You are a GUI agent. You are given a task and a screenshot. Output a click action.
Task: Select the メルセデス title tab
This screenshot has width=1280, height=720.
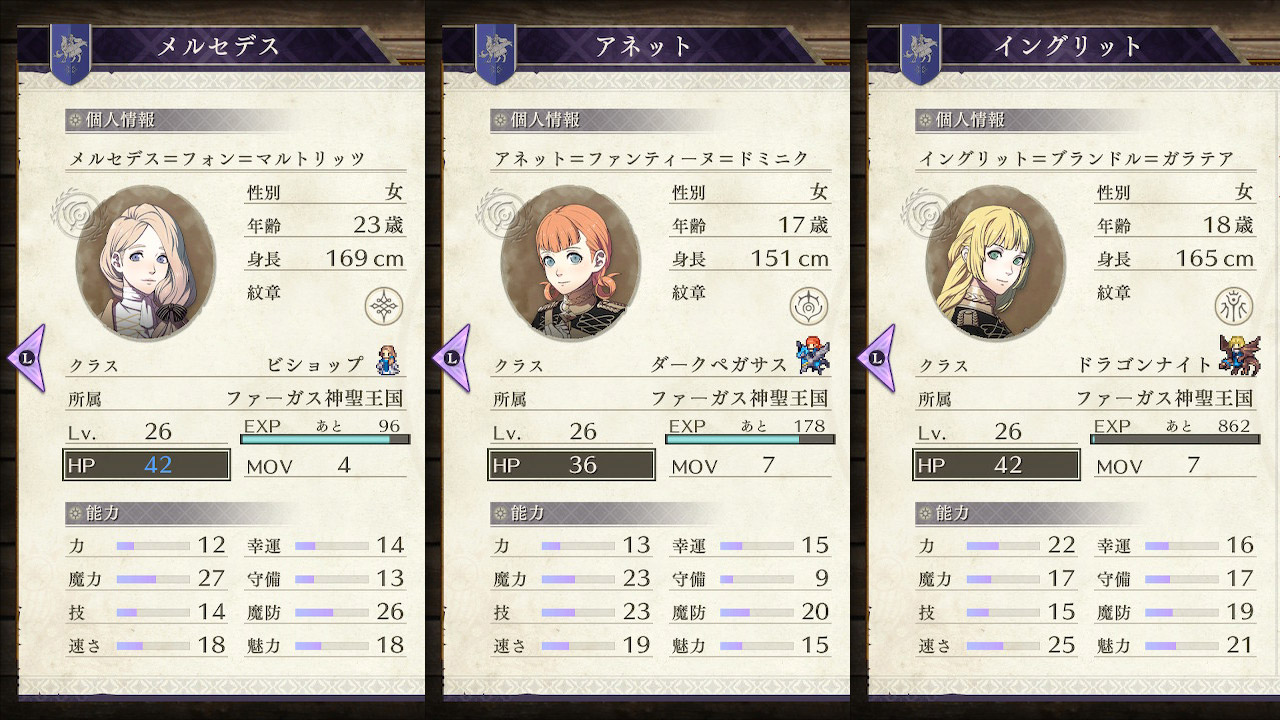point(215,46)
